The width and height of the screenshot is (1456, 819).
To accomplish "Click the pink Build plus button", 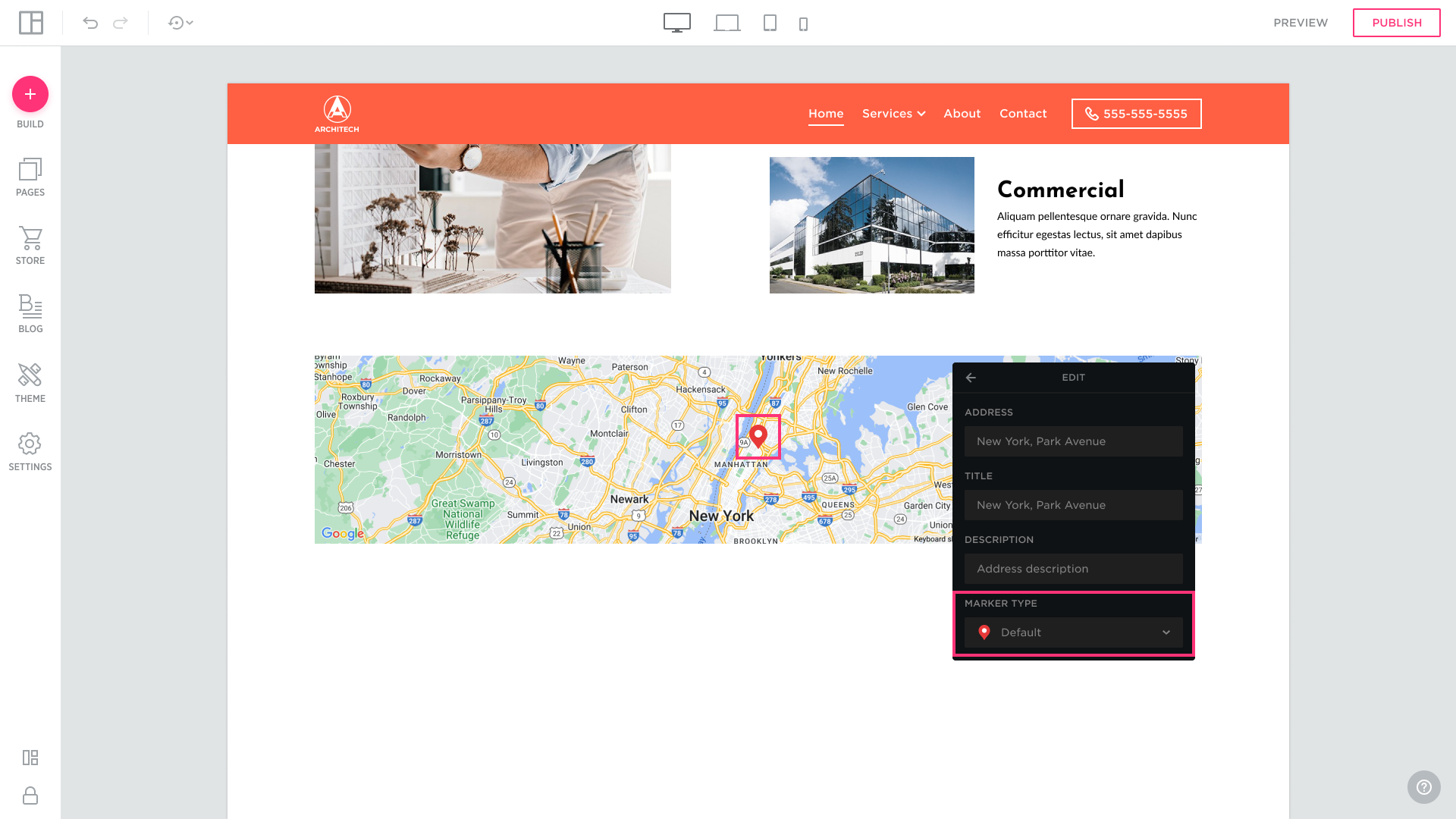I will 30,94.
